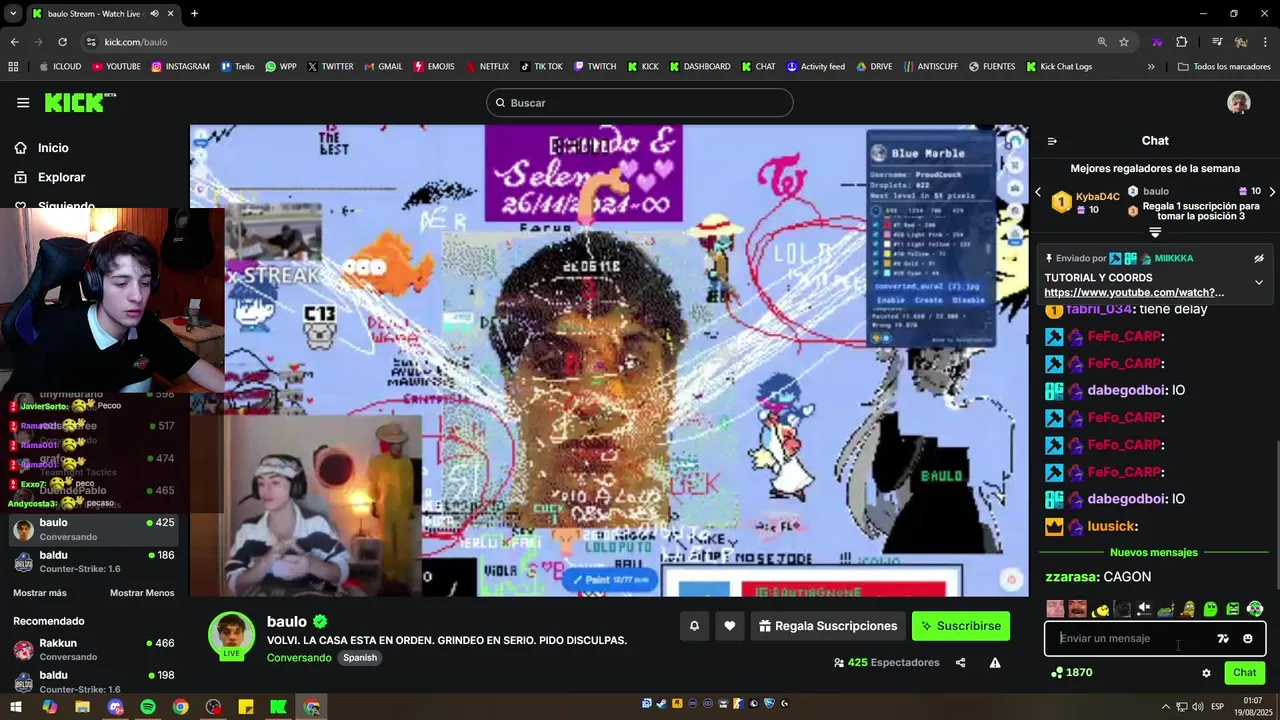Open Explorar in the sidebar
The image size is (1280, 720).
click(x=61, y=177)
